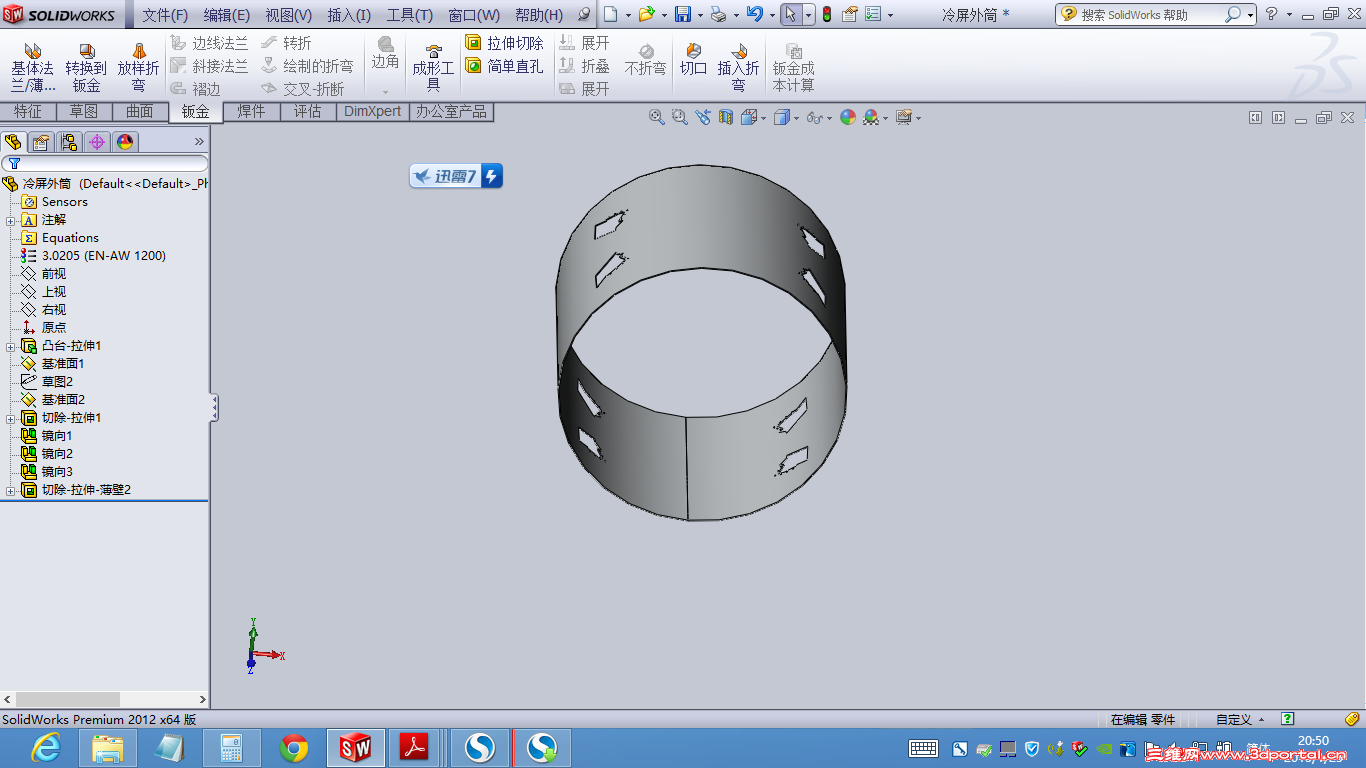Activate the 插入折弯 insert bends tool
Image resolution: width=1366 pixels, height=768 pixels.
738,66
